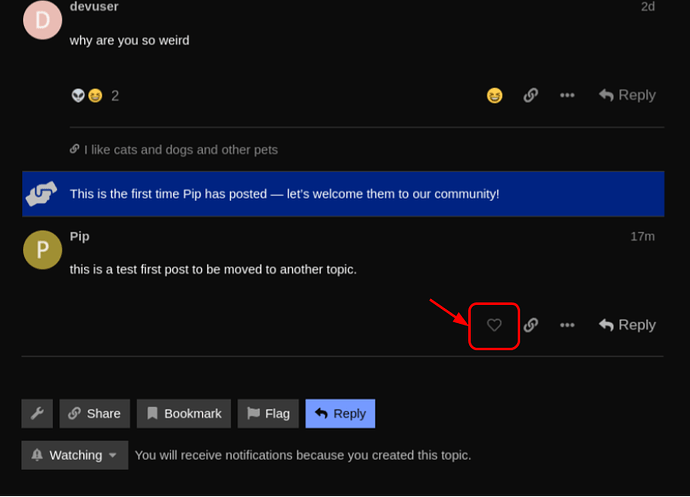The width and height of the screenshot is (690, 497).
Task: View alien reaction on devuser's post
Action: click(78, 96)
